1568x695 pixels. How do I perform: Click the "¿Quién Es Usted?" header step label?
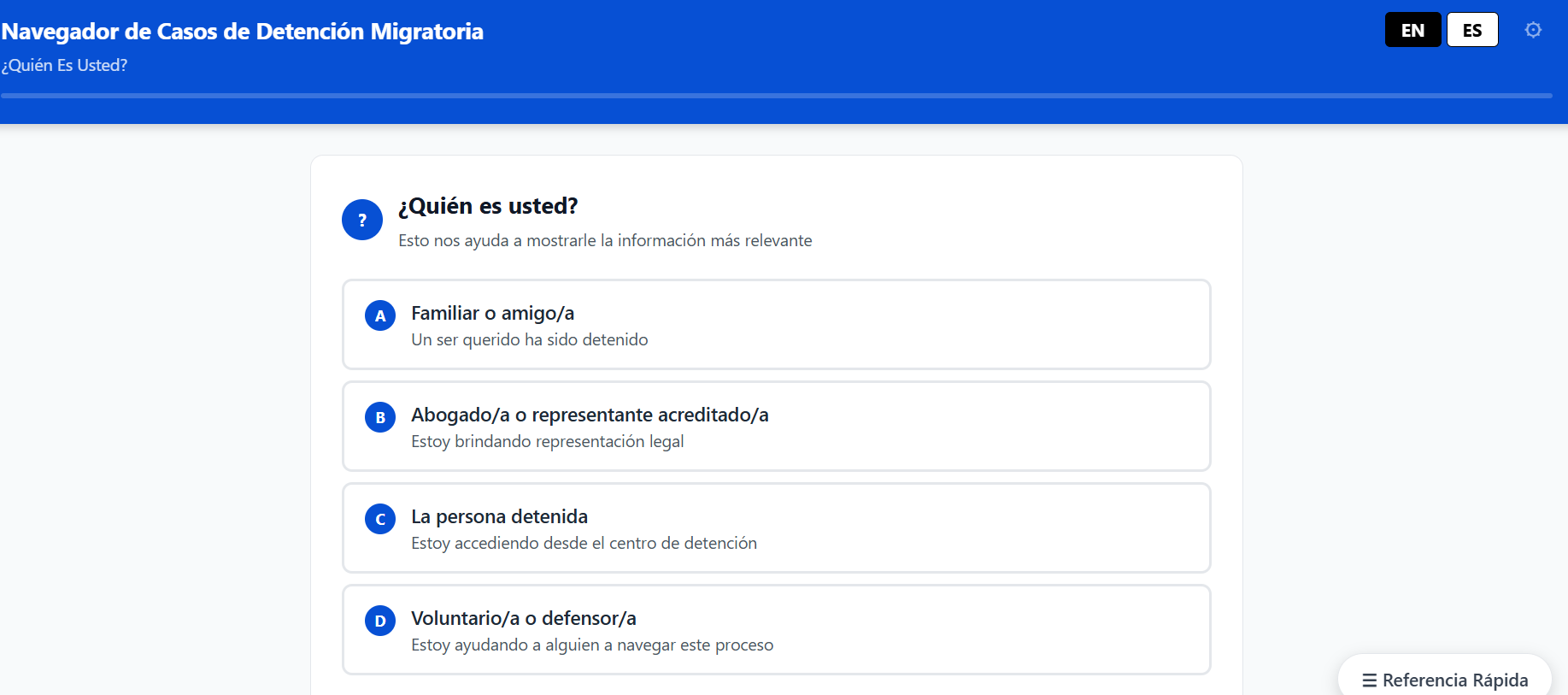[x=65, y=66]
